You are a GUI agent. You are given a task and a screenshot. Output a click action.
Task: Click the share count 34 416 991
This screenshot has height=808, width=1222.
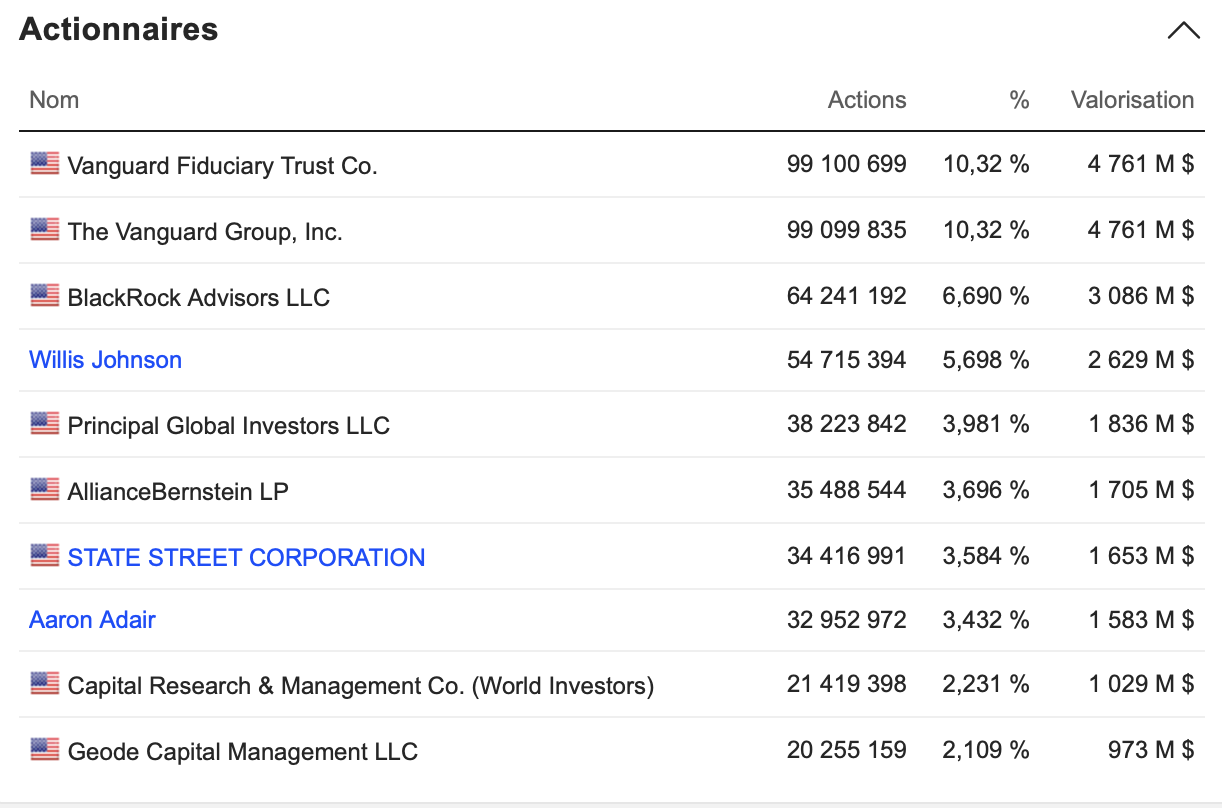coord(847,556)
